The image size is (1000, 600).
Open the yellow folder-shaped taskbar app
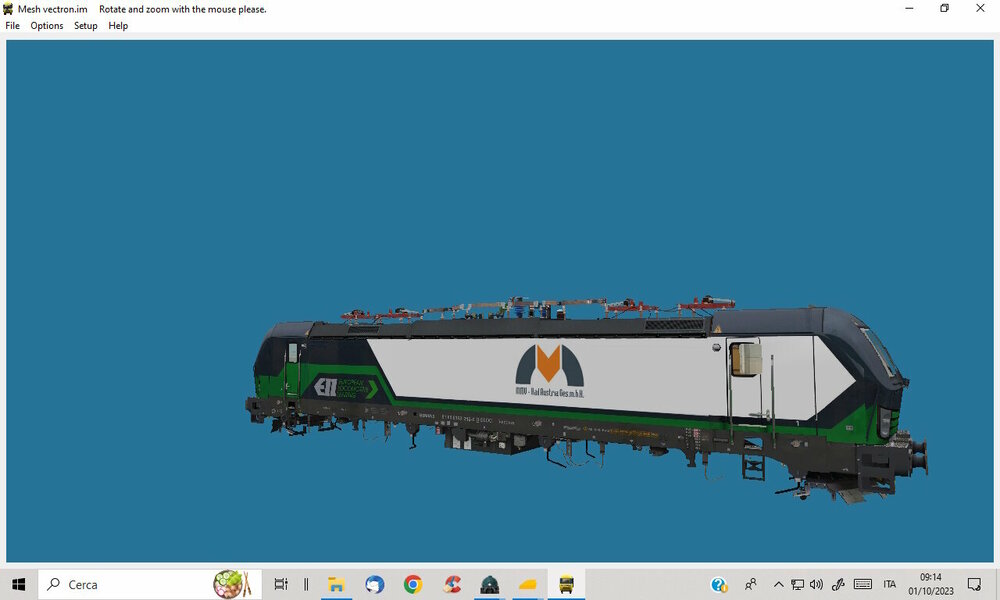click(528, 584)
